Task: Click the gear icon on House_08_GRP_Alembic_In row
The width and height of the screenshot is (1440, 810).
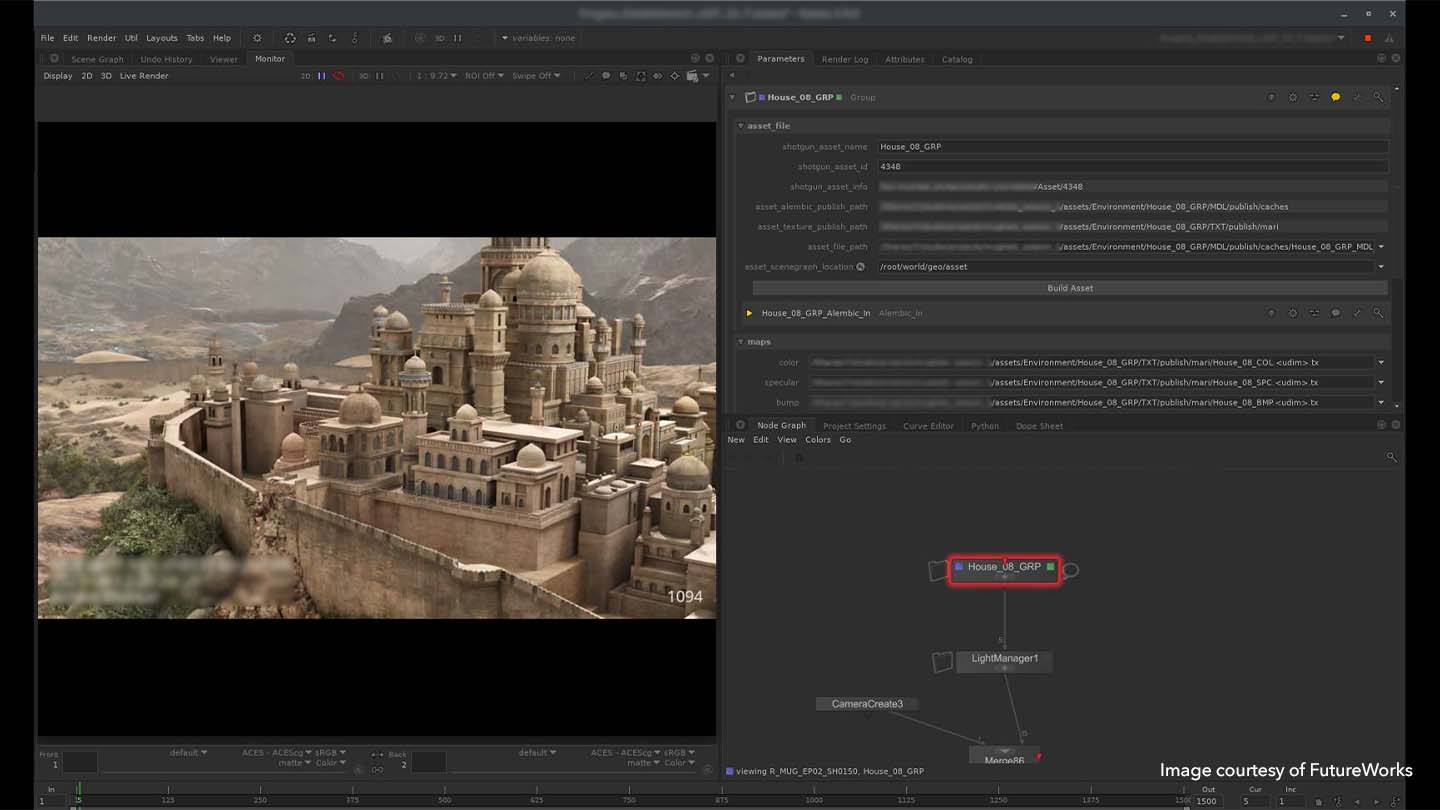Action: [x=1293, y=313]
